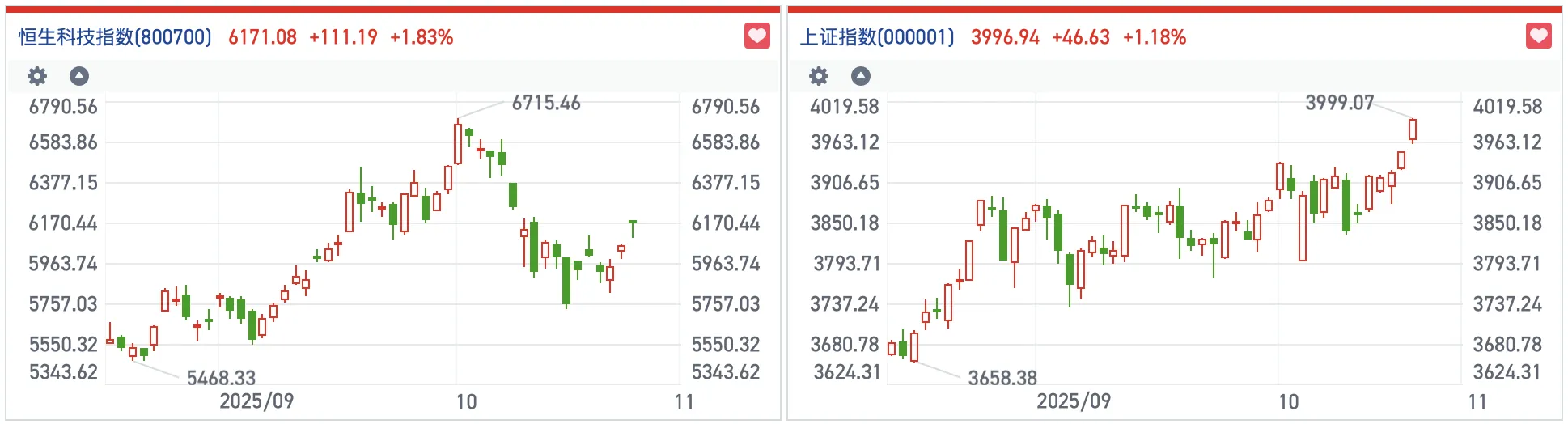Click the 6715.46 high point label
Viewport: 1568px width, 424px height.
tap(546, 103)
